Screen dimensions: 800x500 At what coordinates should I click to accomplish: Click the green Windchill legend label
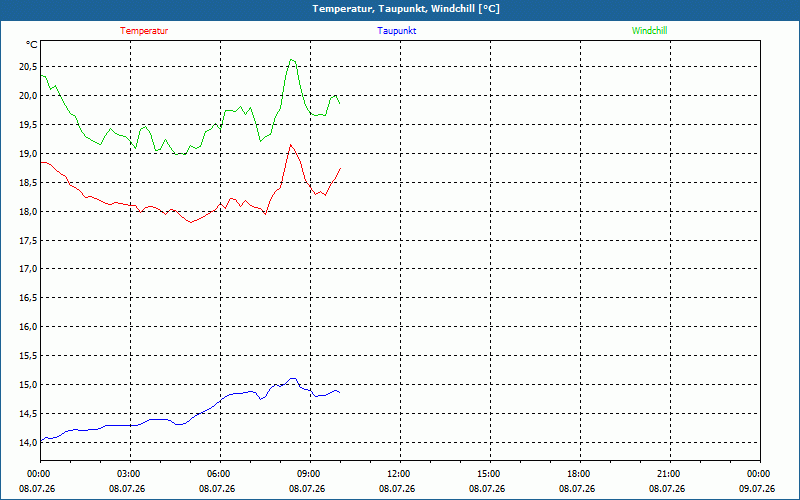(x=649, y=31)
